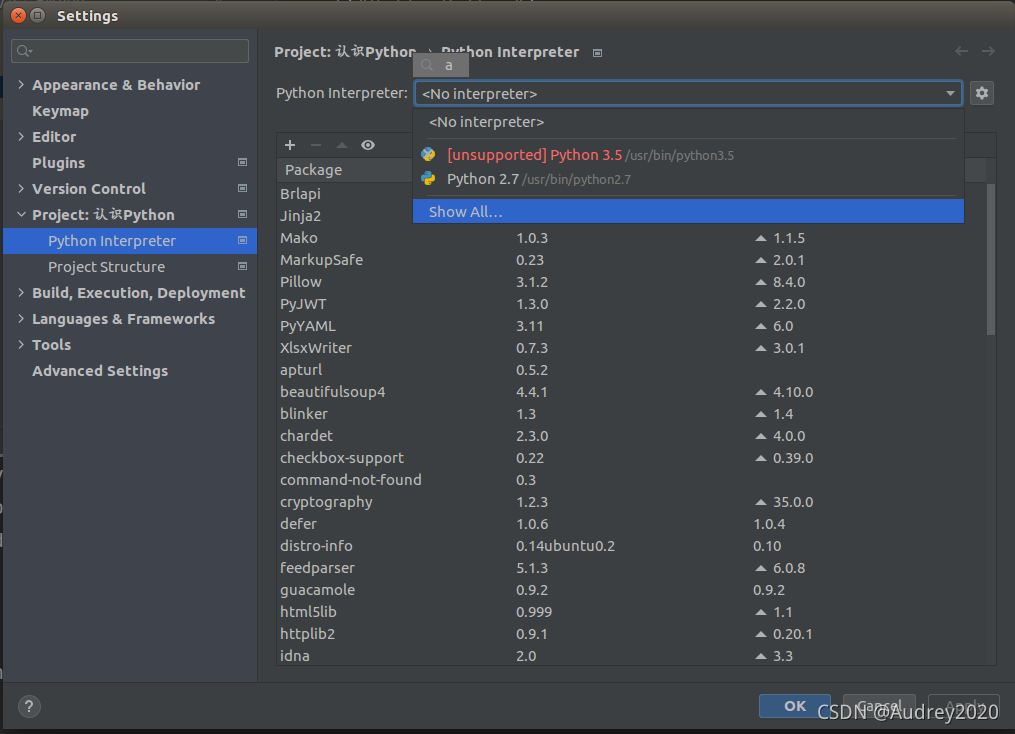Toggle show early releases eye icon

point(368,145)
